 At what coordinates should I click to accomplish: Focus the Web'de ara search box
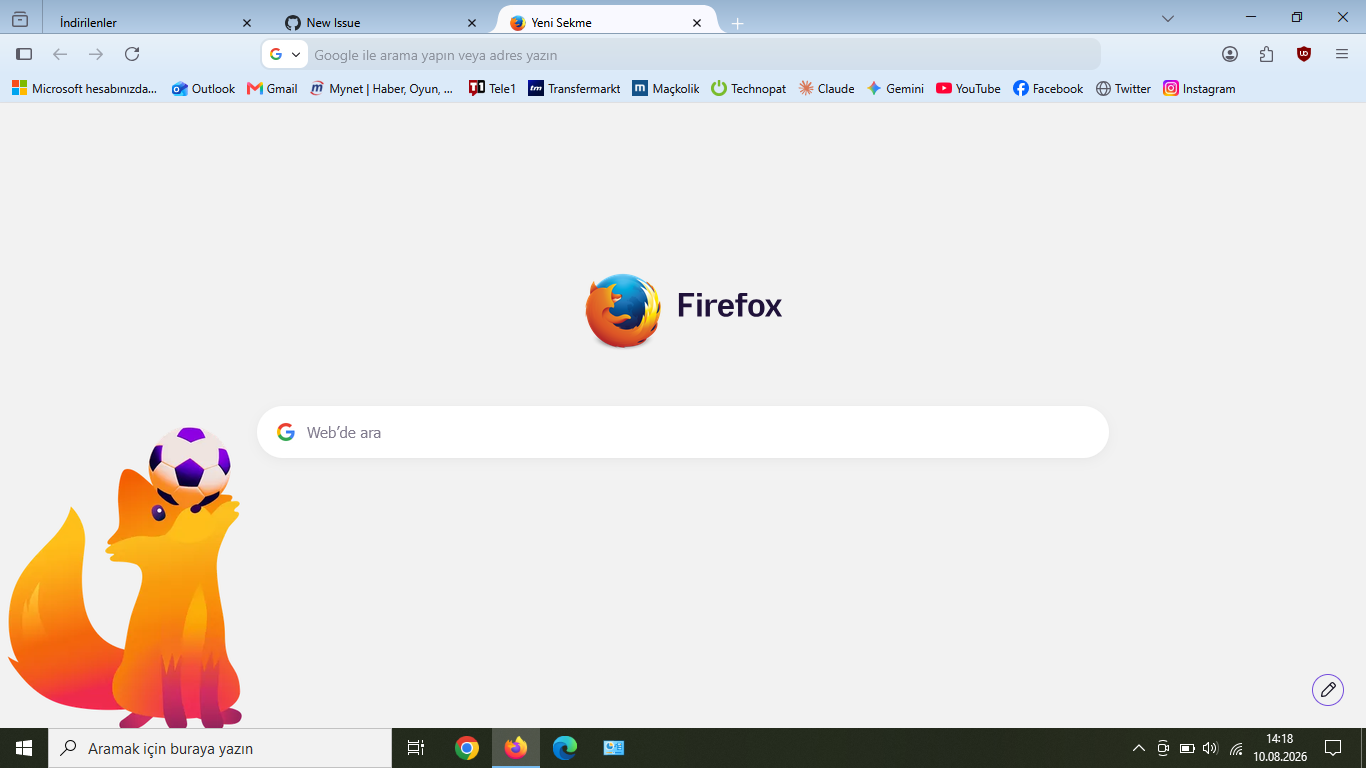click(683, 432)
